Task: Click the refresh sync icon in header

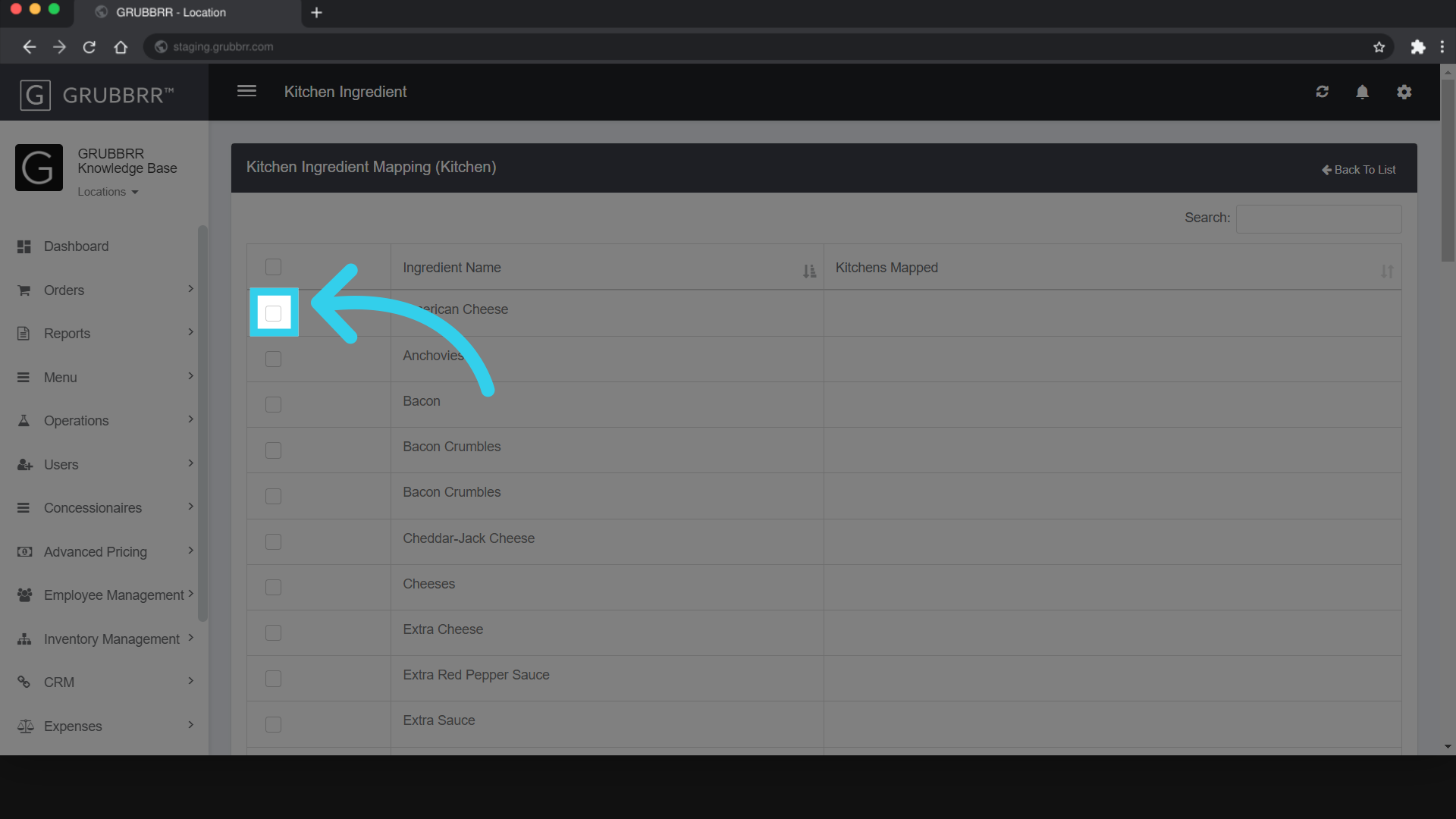Action: (x=1322, y=92)
